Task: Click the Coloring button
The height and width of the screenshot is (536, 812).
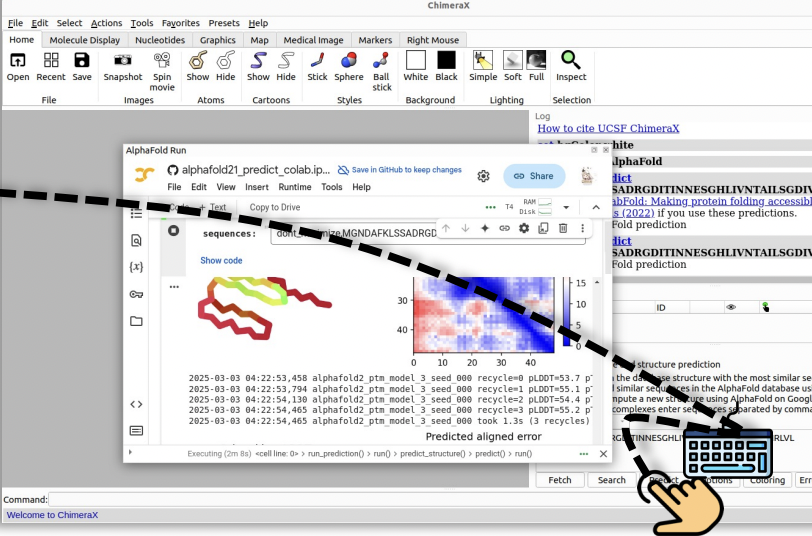Action: tap(767, 480)
